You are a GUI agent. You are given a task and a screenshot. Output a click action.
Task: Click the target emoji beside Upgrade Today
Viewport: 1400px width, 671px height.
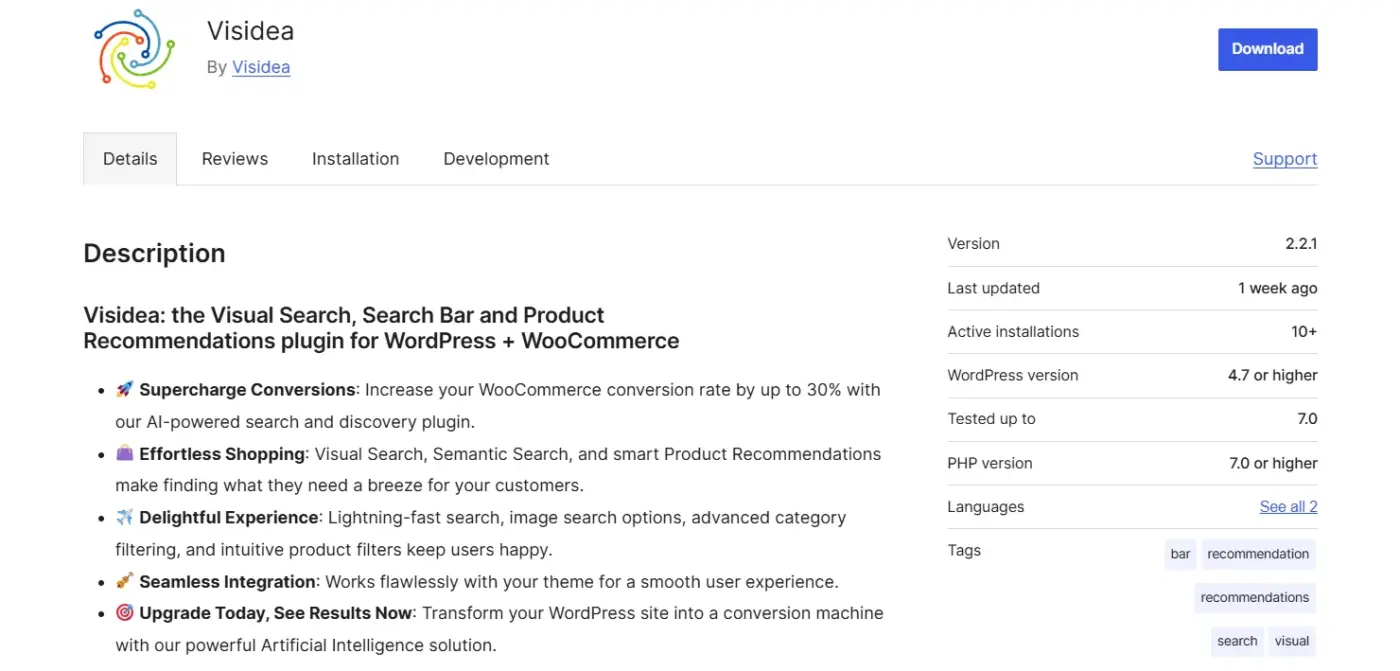[x=125, y=613]
